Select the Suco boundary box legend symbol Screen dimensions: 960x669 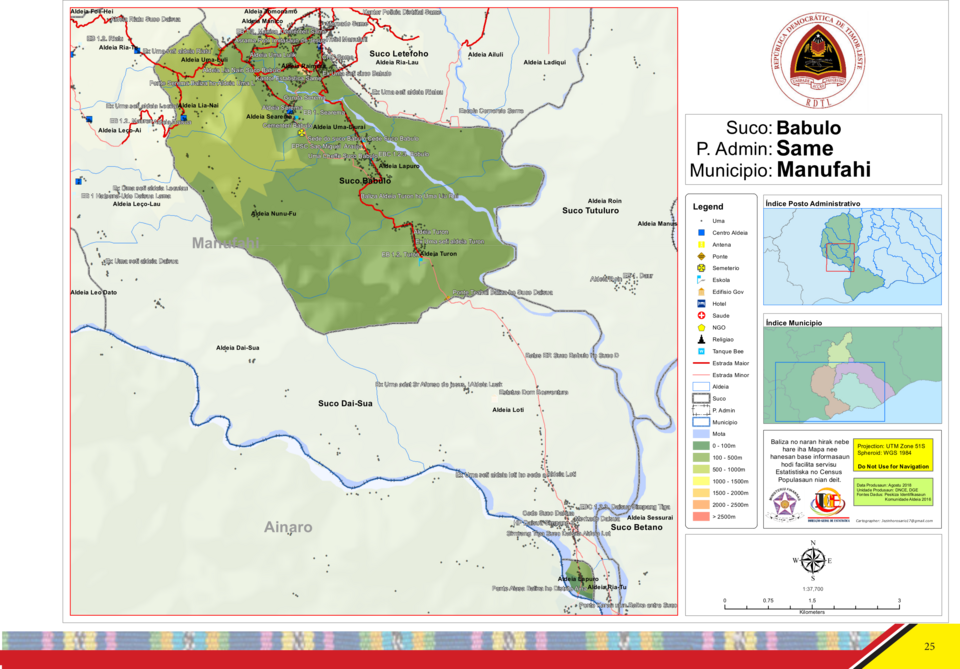click(x=701, y=398)
